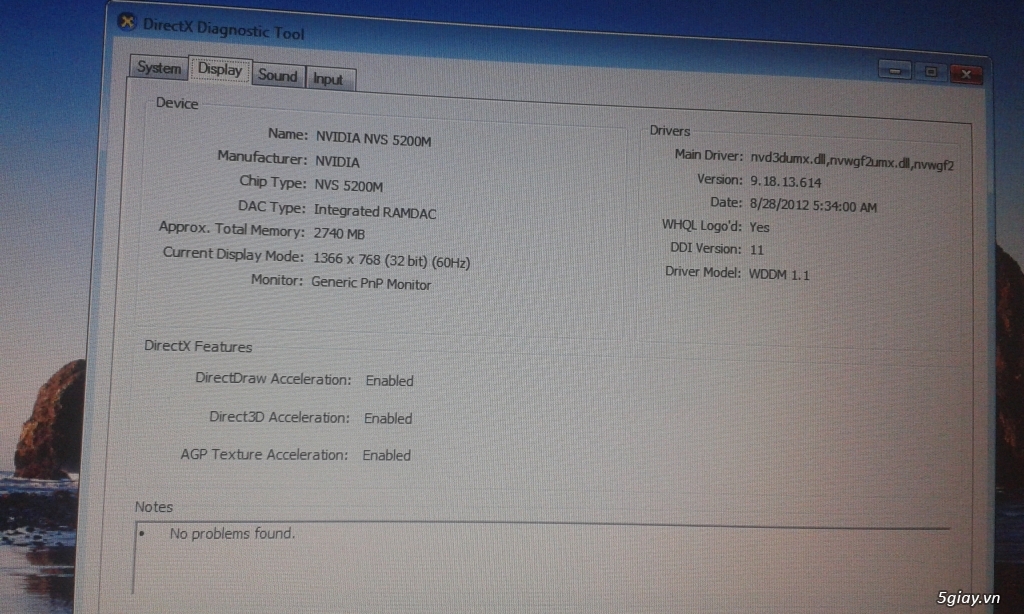Click the DDI Version value 11
This screenshot has width=1024, height=614.
coord(757,250)
